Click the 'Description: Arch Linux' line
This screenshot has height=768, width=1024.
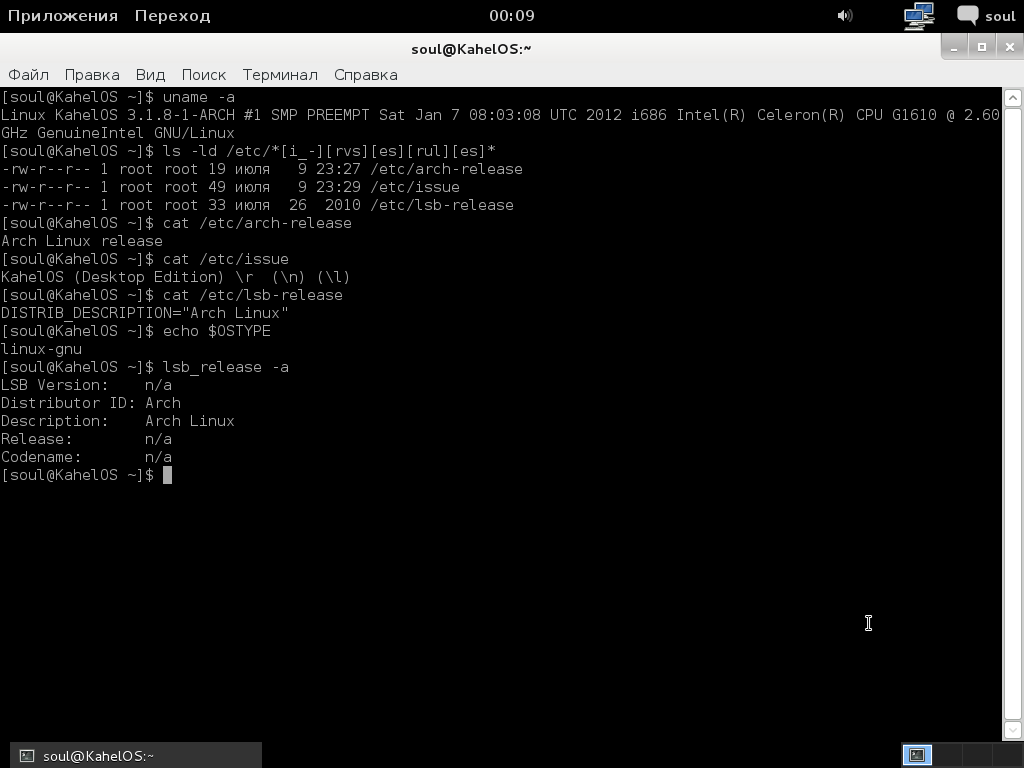[x=118, y=421]
